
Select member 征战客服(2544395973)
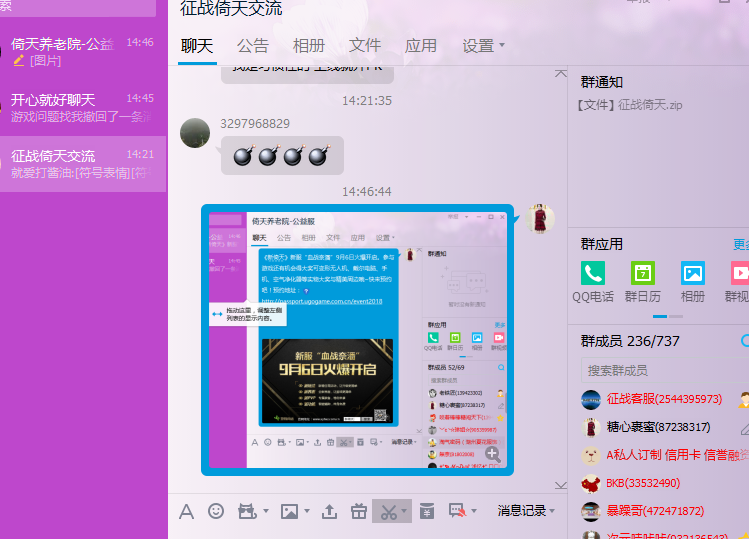pos(664,399)
